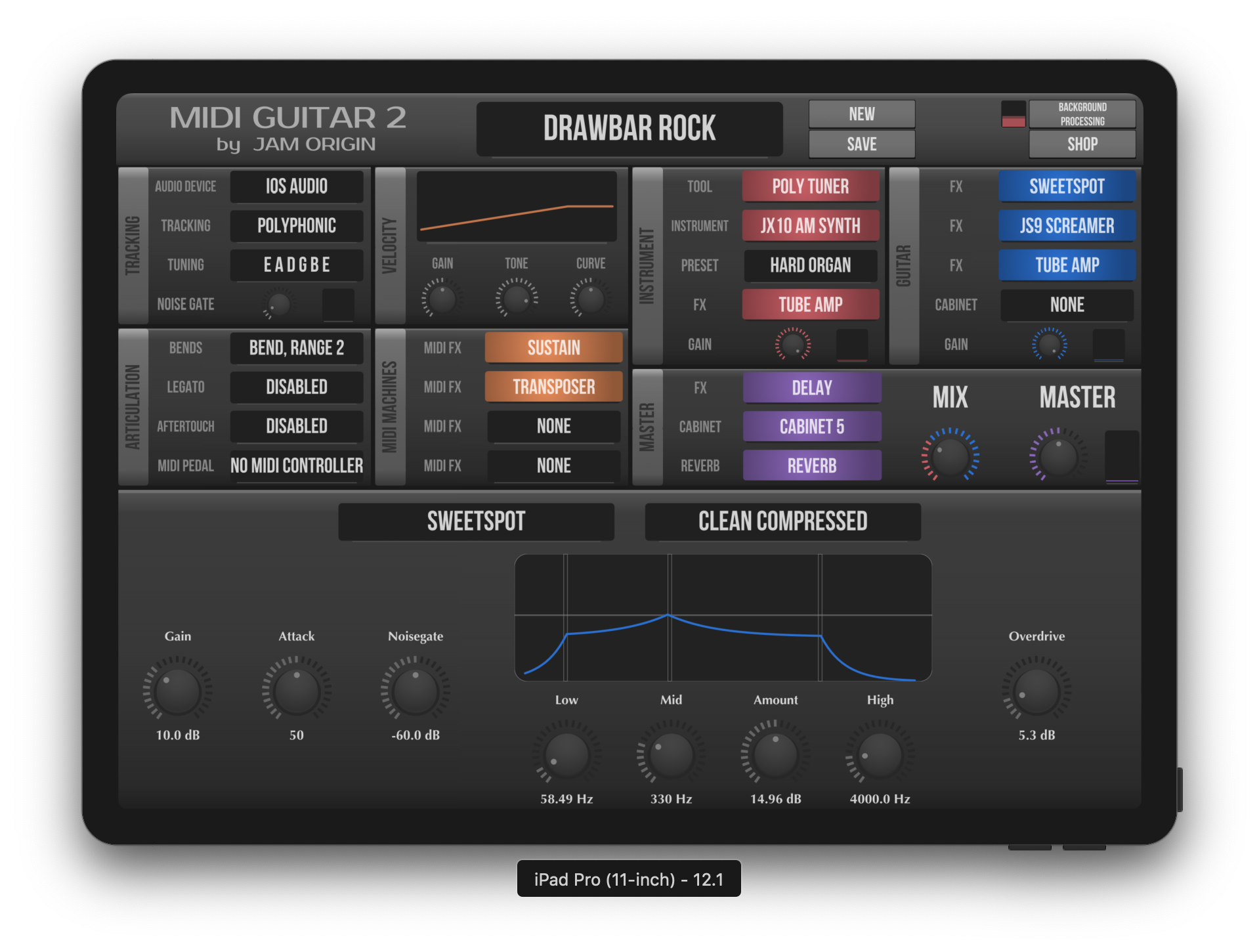
Task: Select the JX10 AM SYNTH instrument slot
Action: (811, 226)
